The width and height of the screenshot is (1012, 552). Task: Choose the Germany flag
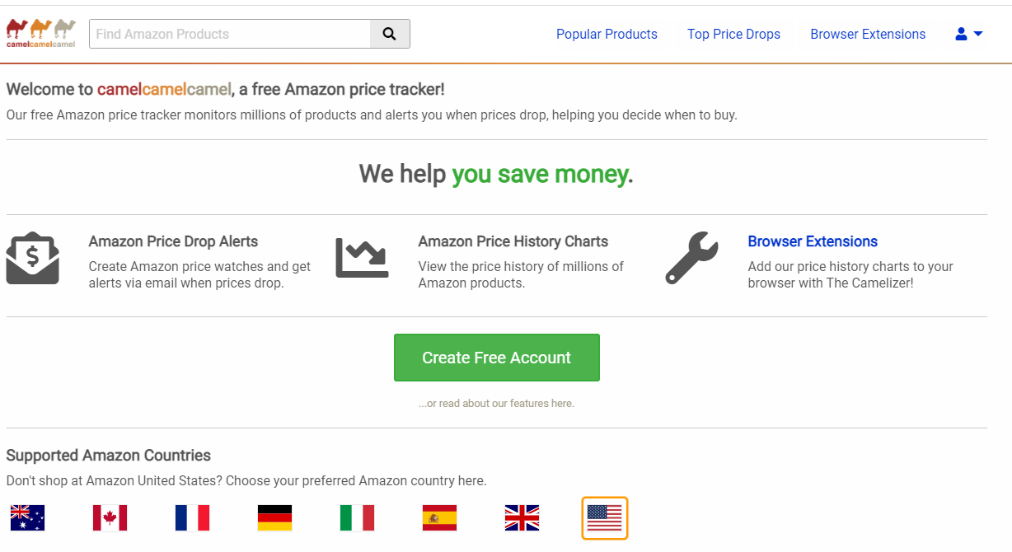tap(274, 517)
